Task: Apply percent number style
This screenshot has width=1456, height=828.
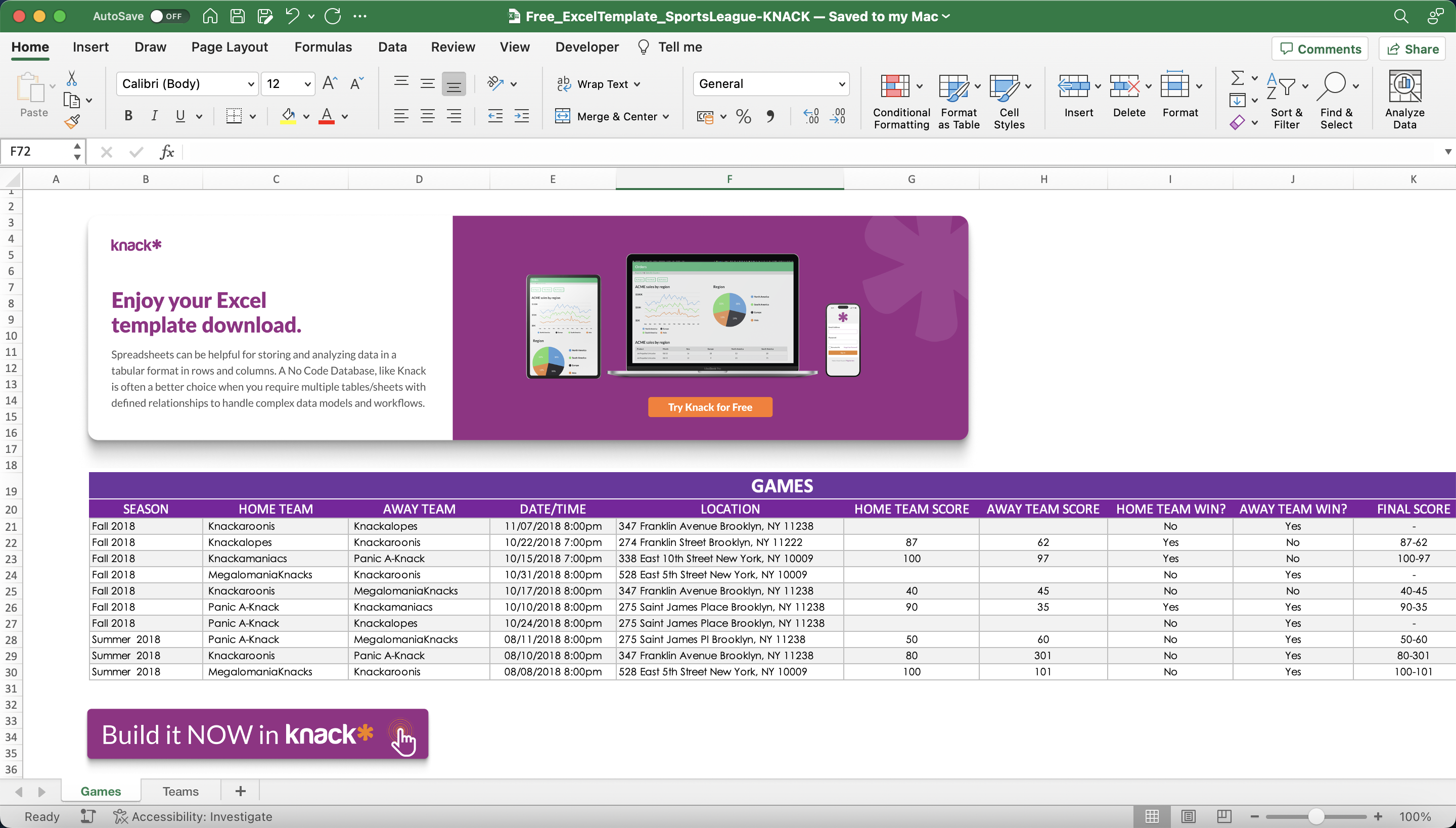Action: pos(742,116)
